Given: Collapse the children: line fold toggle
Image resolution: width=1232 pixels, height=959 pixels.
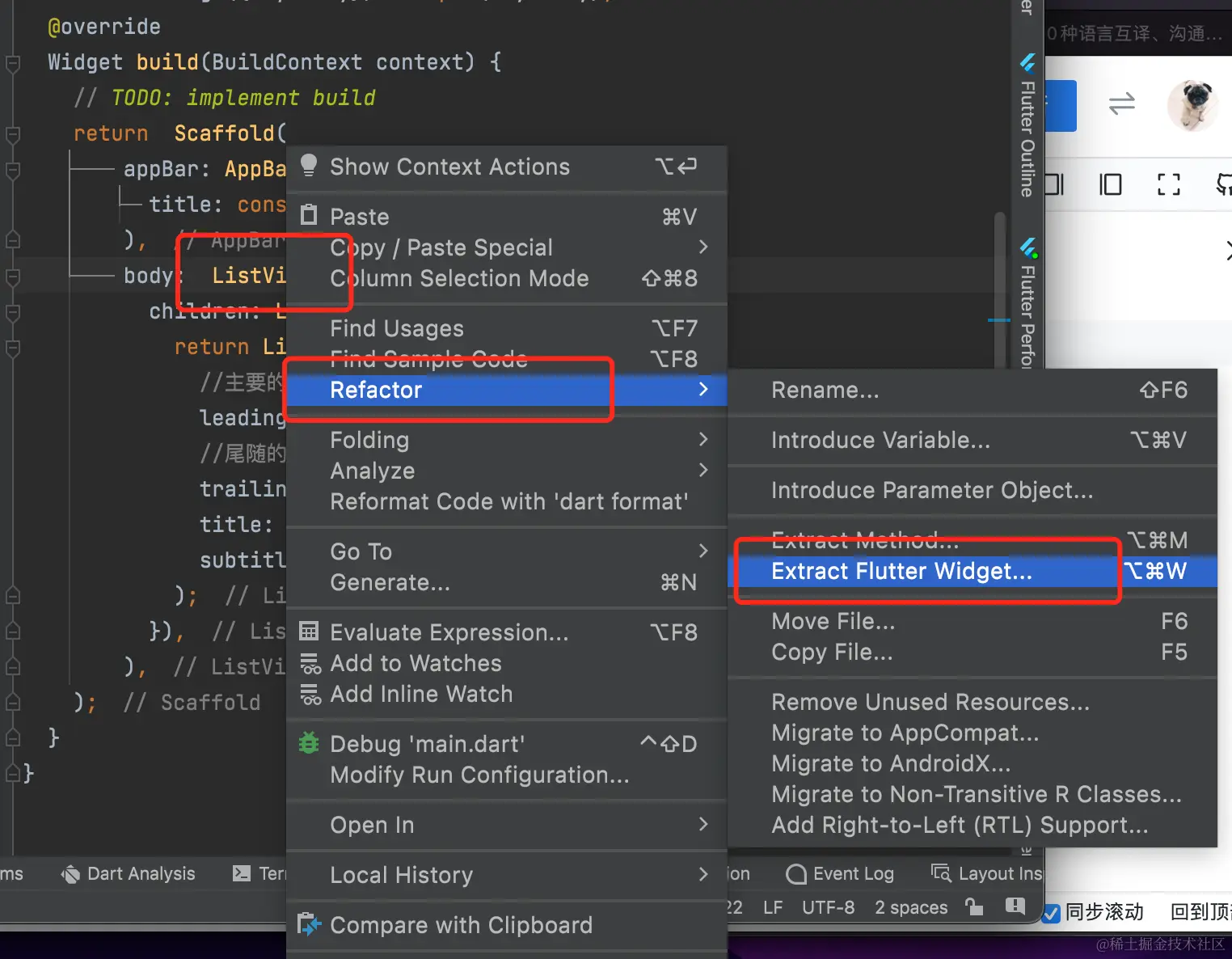Looking at the screenshot, I should click(13, 312).
